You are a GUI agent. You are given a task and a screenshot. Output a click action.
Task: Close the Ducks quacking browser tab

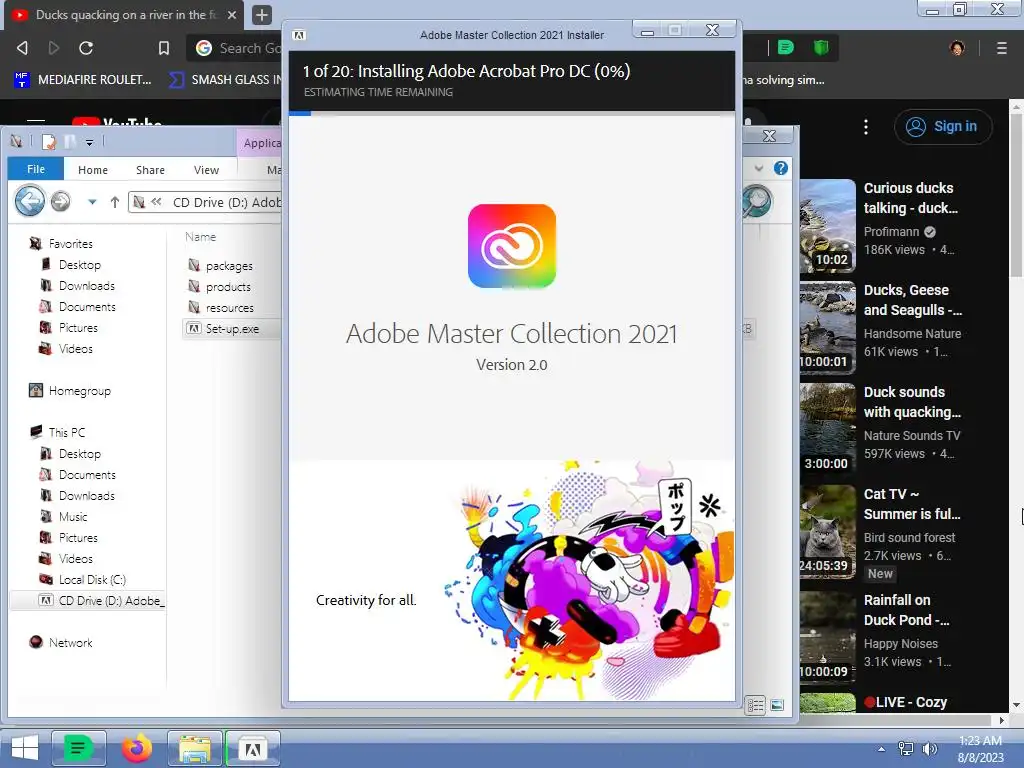pos(232,14)
